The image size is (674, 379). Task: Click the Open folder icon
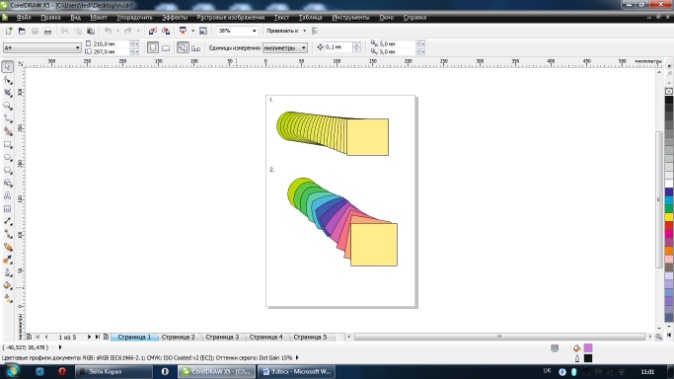(22, 31)
